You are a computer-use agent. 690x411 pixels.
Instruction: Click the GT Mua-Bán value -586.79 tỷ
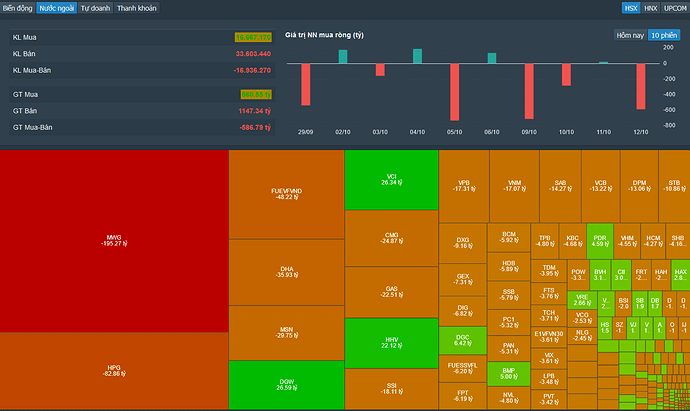point(255,127)
